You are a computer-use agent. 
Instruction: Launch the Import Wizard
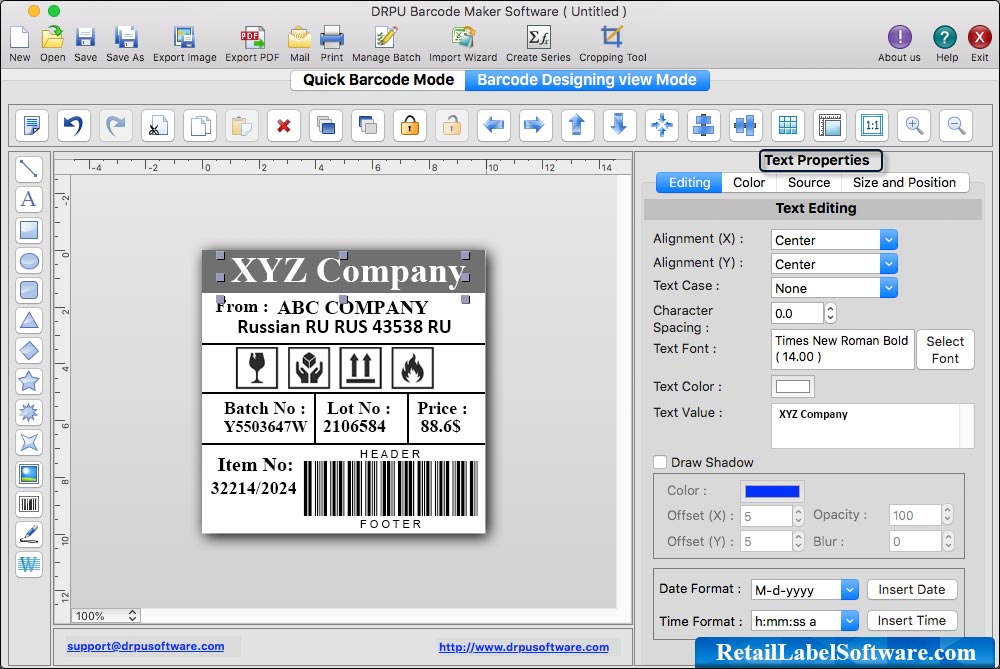[462, 40]
